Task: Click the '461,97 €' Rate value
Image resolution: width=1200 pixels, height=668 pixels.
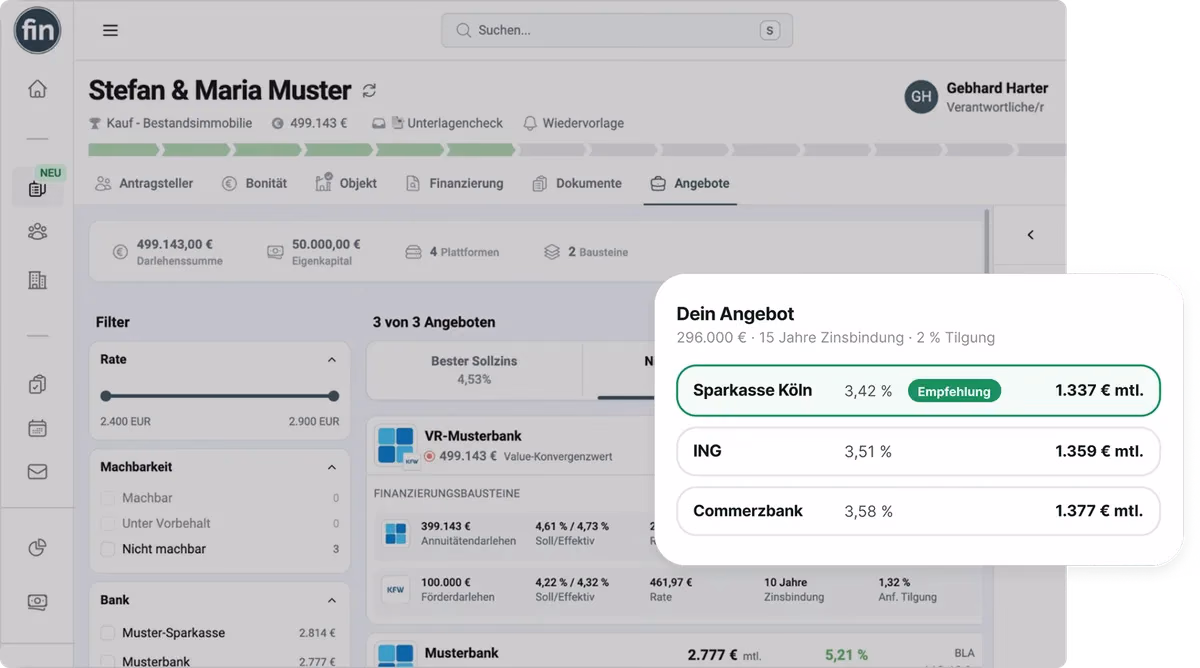Action: point(670,582)
